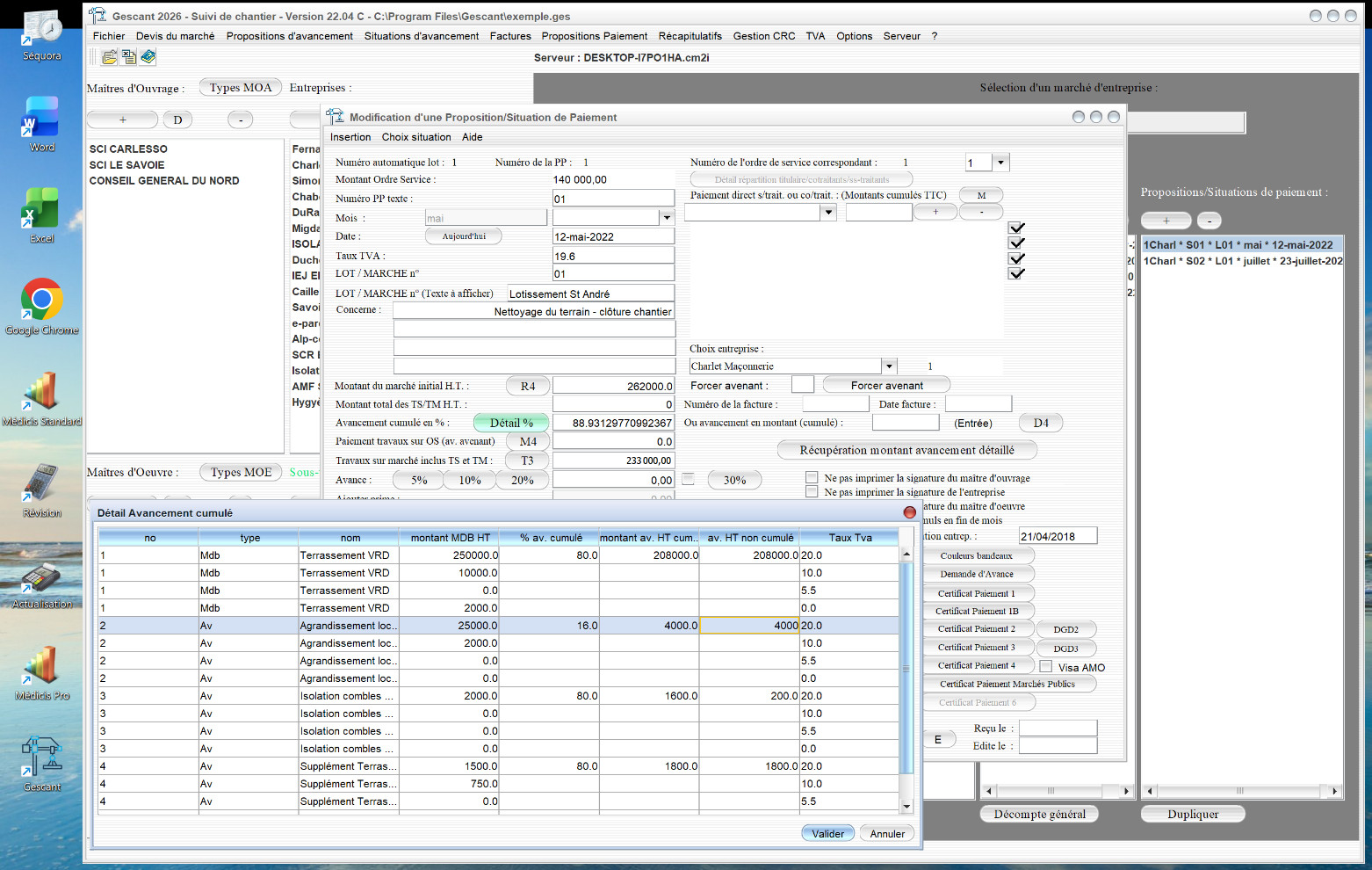Screen dimensions: 1372x870
Task: Open the ordre de service number dropdown
Action: (x=1000, y=163)
